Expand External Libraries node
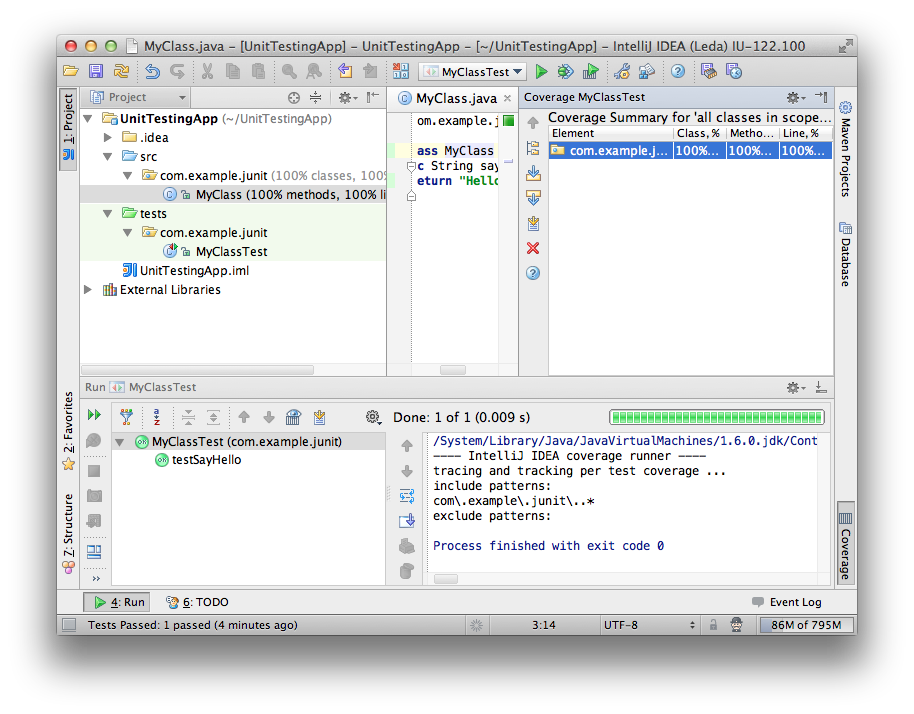914x714 pixels. [88, 290]
